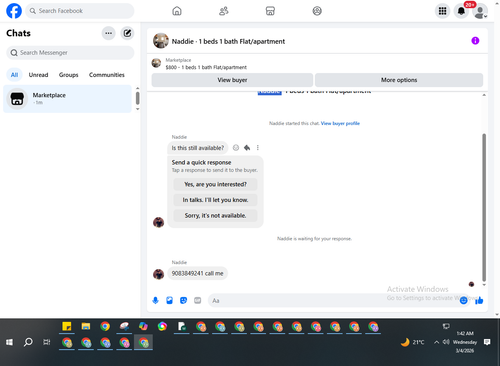Click the chat list scrollbar
Viewport: 500px width, 366px height.
pyautogui.click(x=137, y=98)
